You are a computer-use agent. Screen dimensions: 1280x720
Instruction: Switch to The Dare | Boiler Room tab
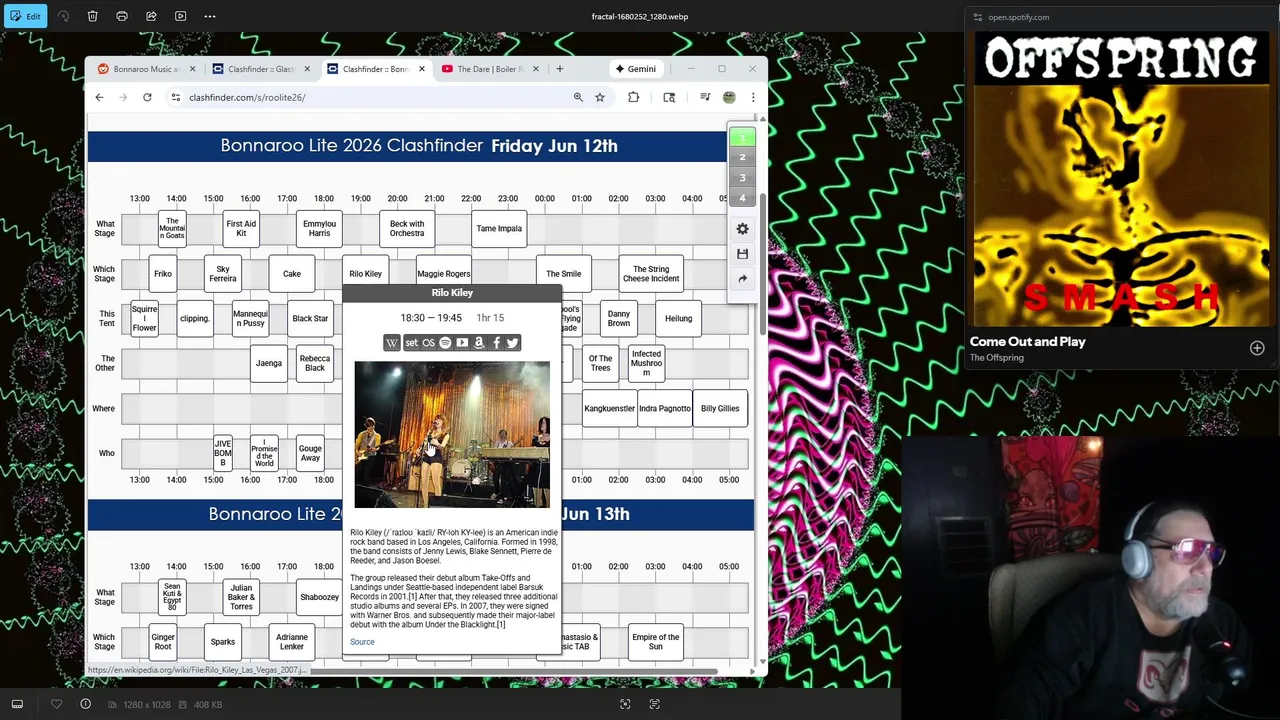pos(490,69)
